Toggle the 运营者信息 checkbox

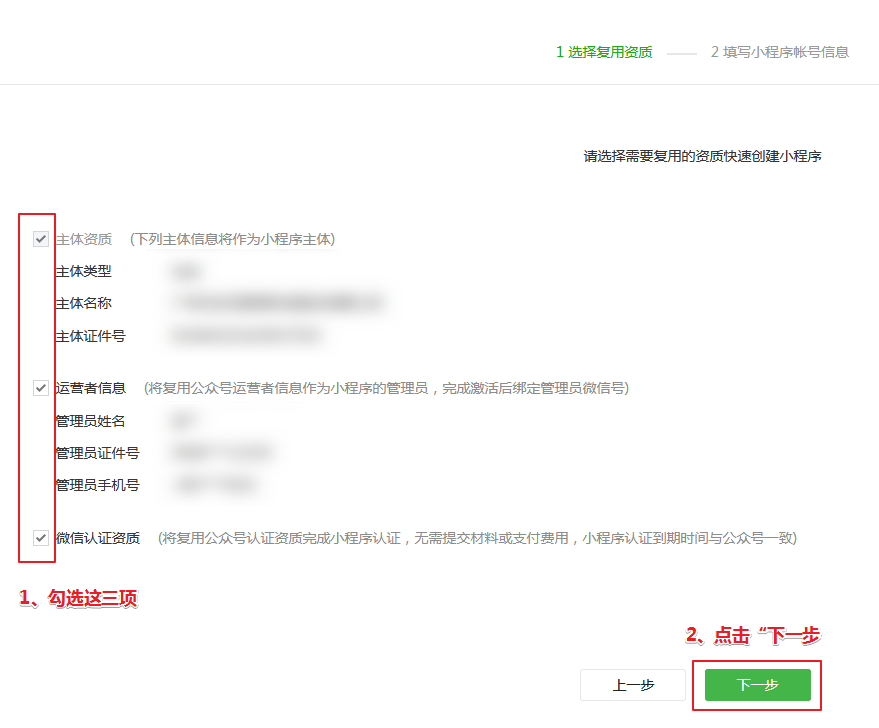coord(41,388)
